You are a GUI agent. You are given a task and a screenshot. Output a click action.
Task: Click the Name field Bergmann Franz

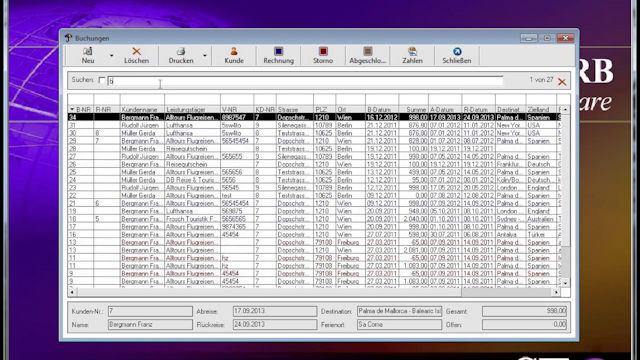click(150, 324)
